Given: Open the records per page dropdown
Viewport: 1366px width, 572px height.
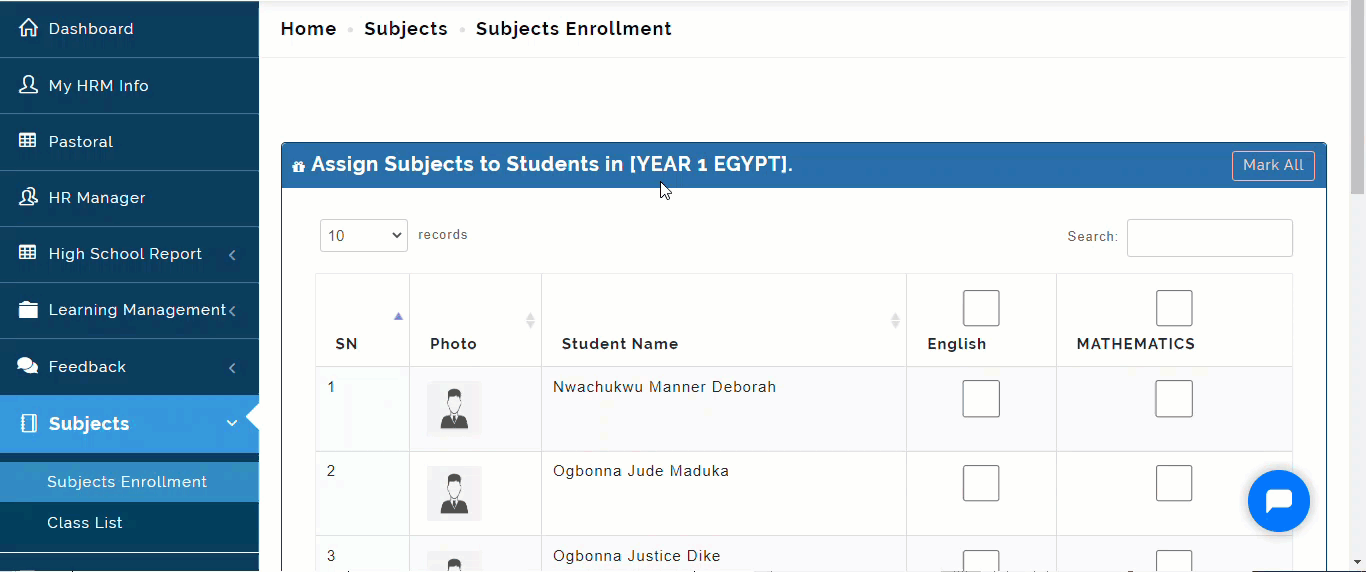Looking at the screenshot, I should click(x=364, y=236).
